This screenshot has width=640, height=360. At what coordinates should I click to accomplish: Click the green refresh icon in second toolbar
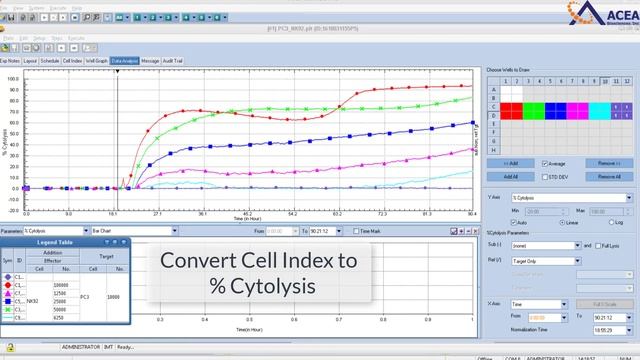tap(5, 48)
